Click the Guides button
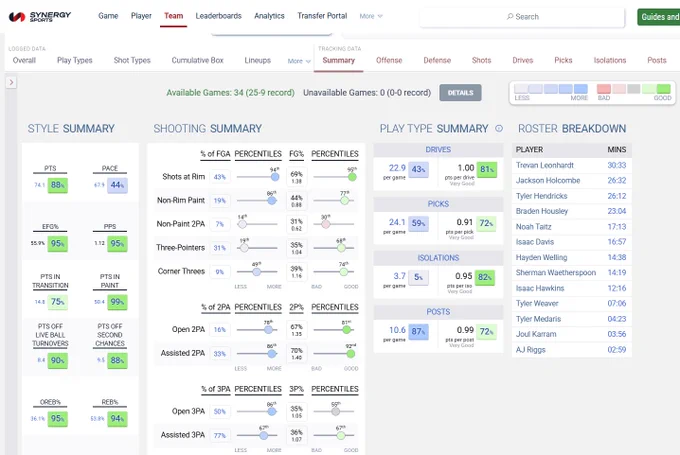Screen dimensions: 680x455 tap(658, 17)
